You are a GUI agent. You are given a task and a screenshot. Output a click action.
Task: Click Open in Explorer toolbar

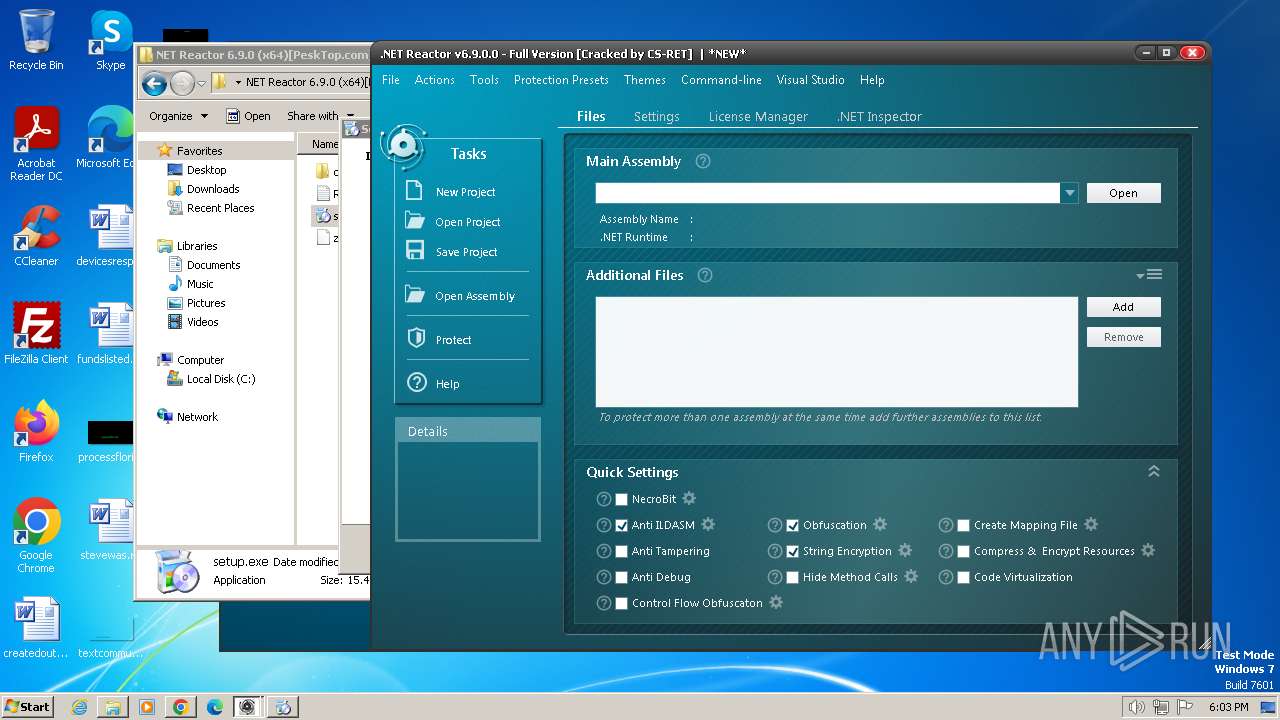pos(248,116)
